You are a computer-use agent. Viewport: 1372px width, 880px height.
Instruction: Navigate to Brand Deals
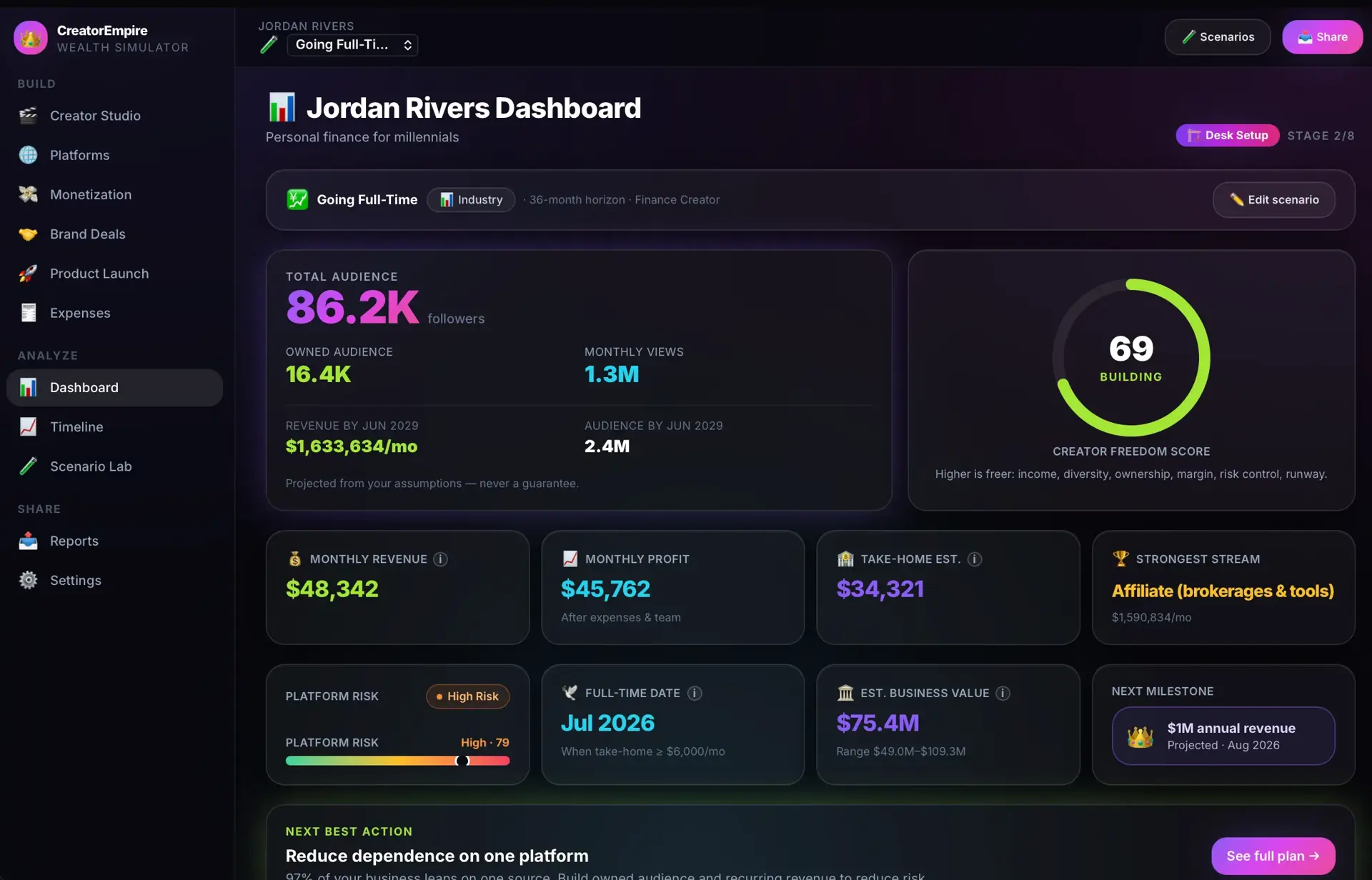point(114,234)
